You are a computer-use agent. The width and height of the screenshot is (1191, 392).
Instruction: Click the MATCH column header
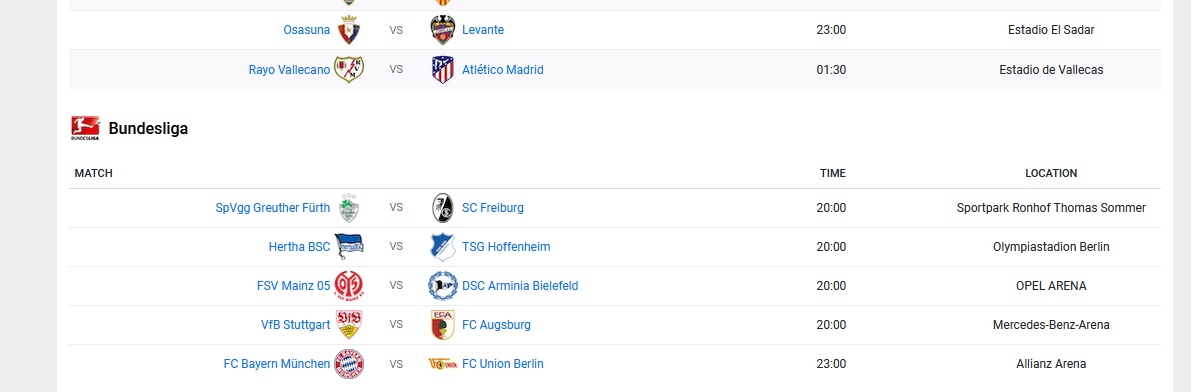[93, 173]
